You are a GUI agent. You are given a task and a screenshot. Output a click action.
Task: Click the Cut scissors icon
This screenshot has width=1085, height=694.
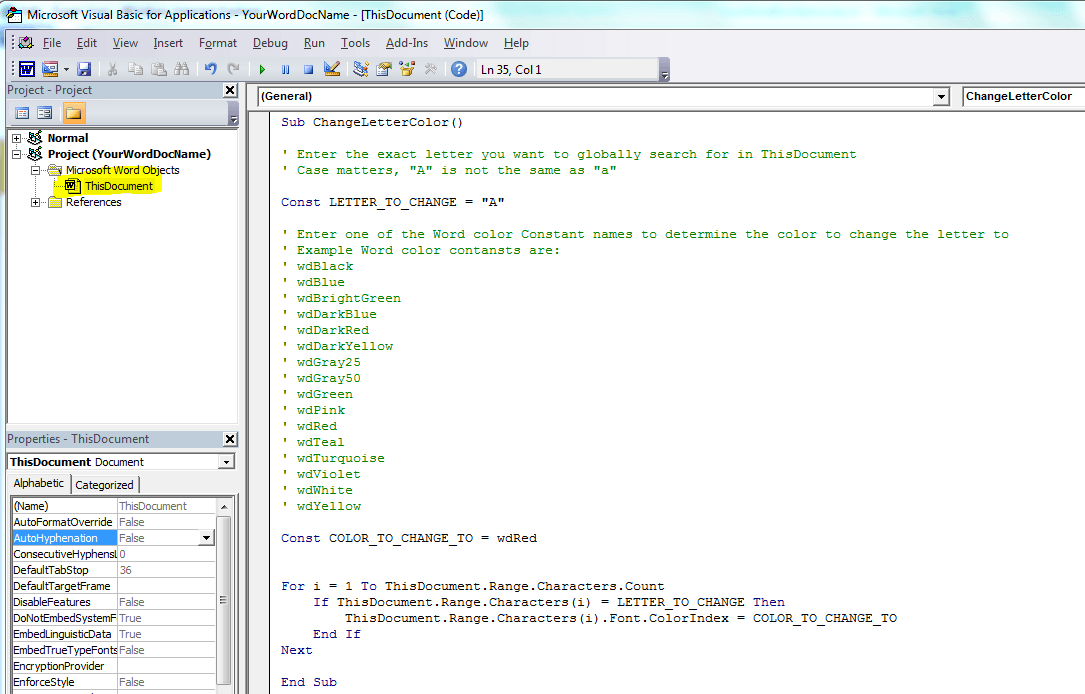[x=112, y=69]
